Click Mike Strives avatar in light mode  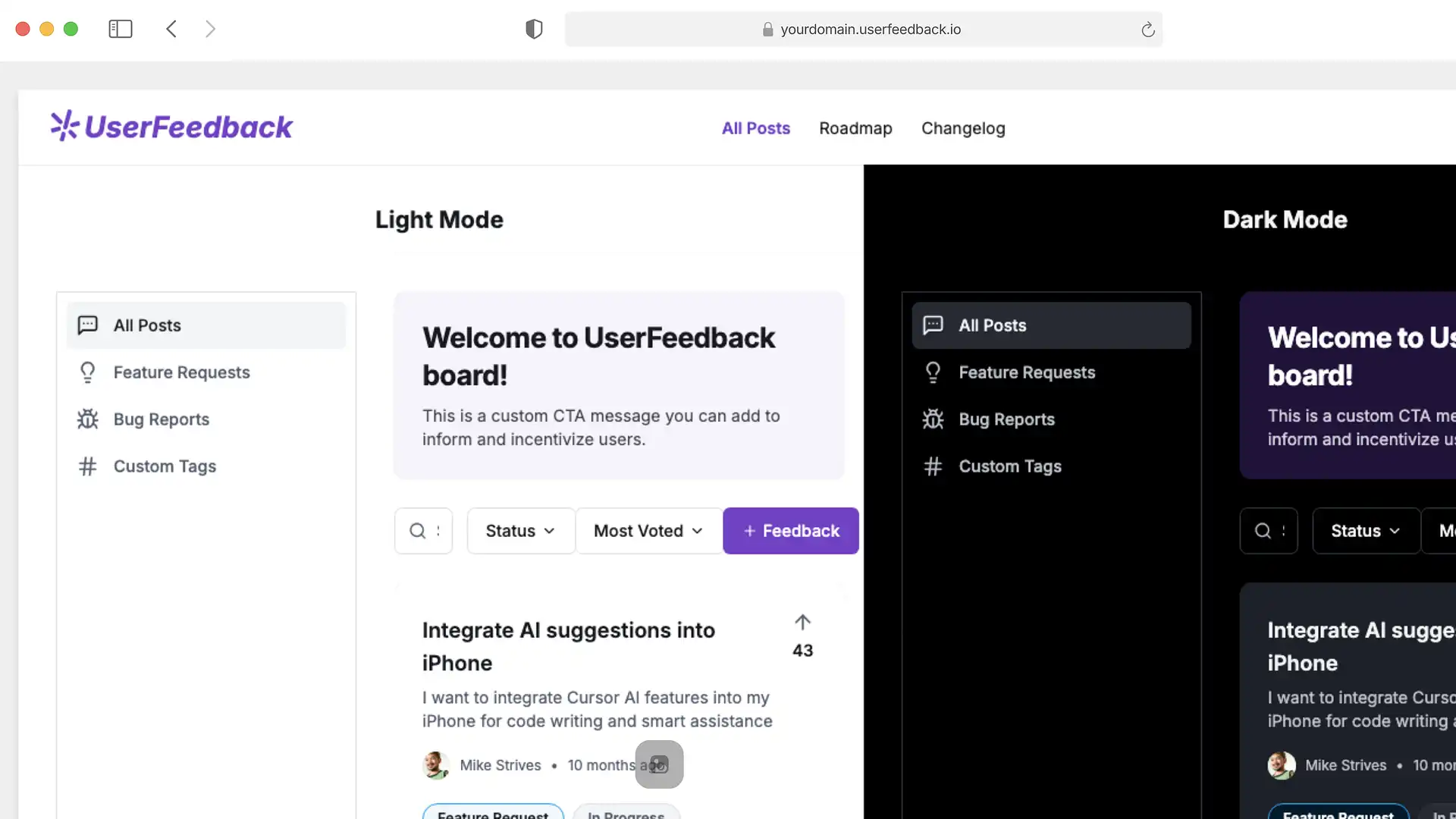point(436,765)
